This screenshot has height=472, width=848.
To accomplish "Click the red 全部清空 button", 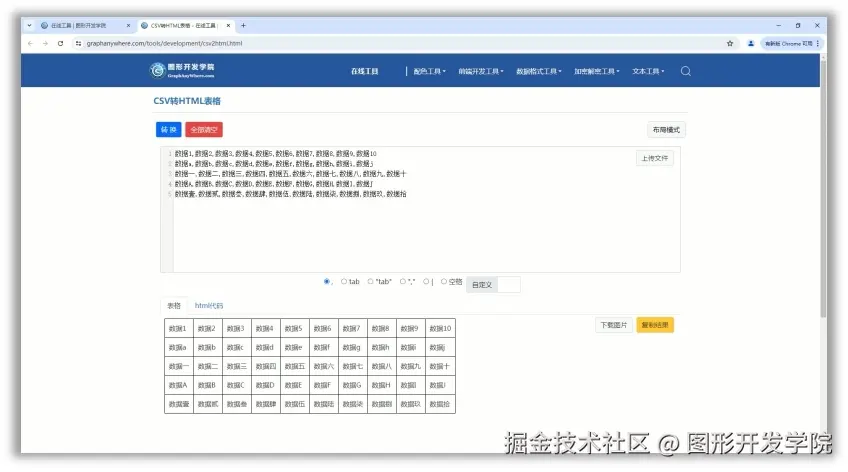I will [x=204, y=130].
